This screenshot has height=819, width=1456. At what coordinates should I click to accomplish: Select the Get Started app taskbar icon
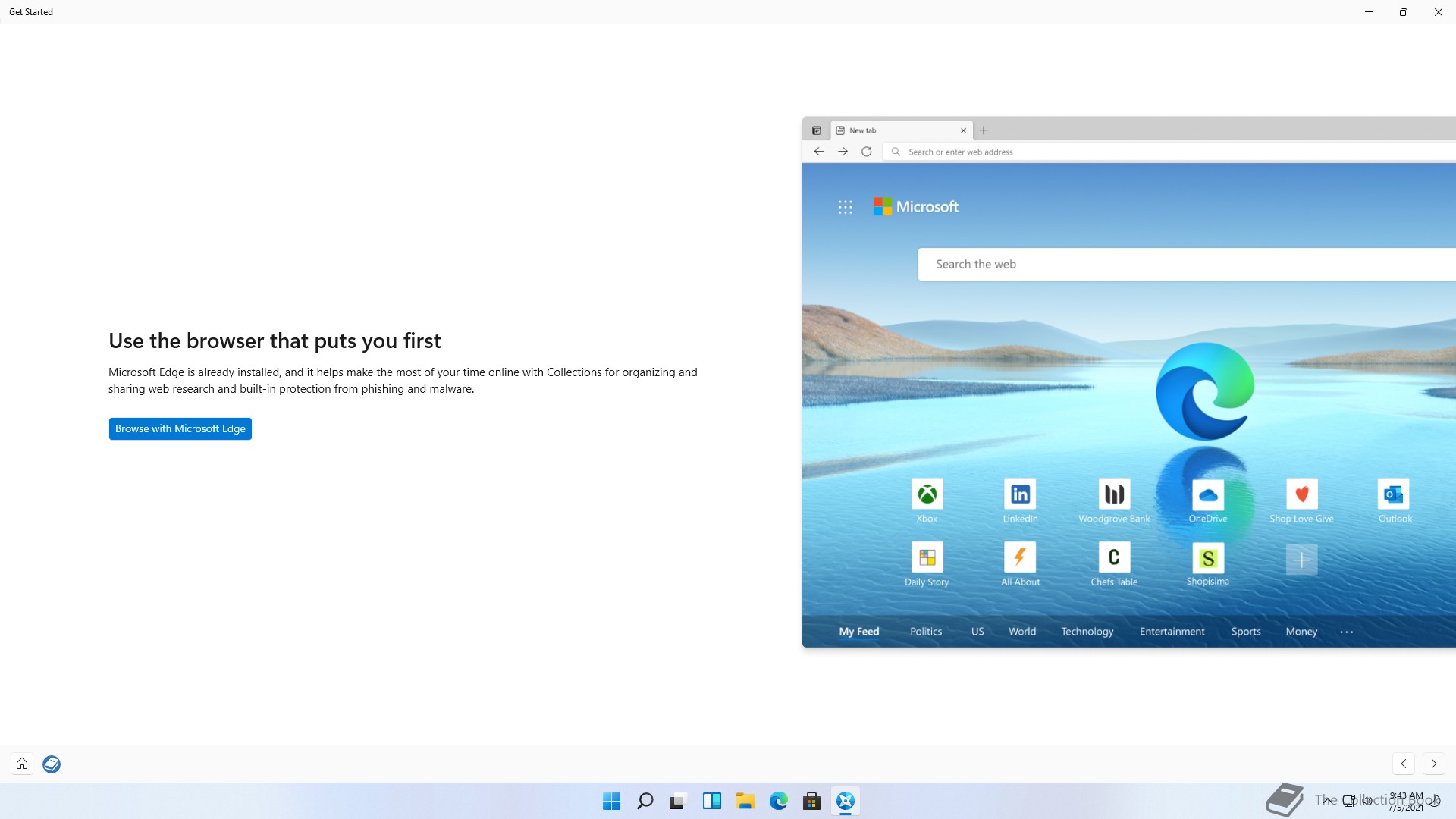point(845,801)
